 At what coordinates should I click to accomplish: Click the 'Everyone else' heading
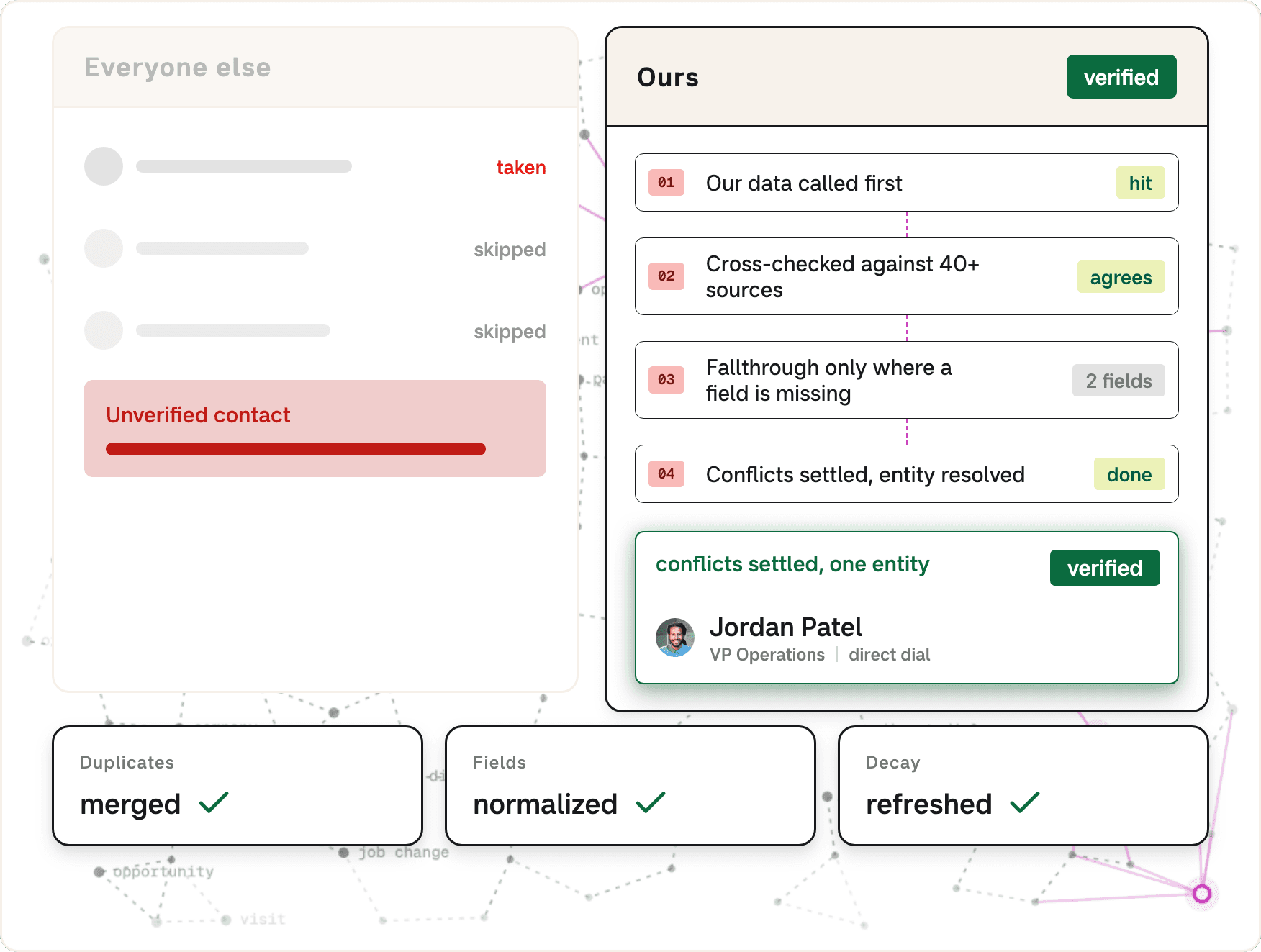[x=178, y=68]
